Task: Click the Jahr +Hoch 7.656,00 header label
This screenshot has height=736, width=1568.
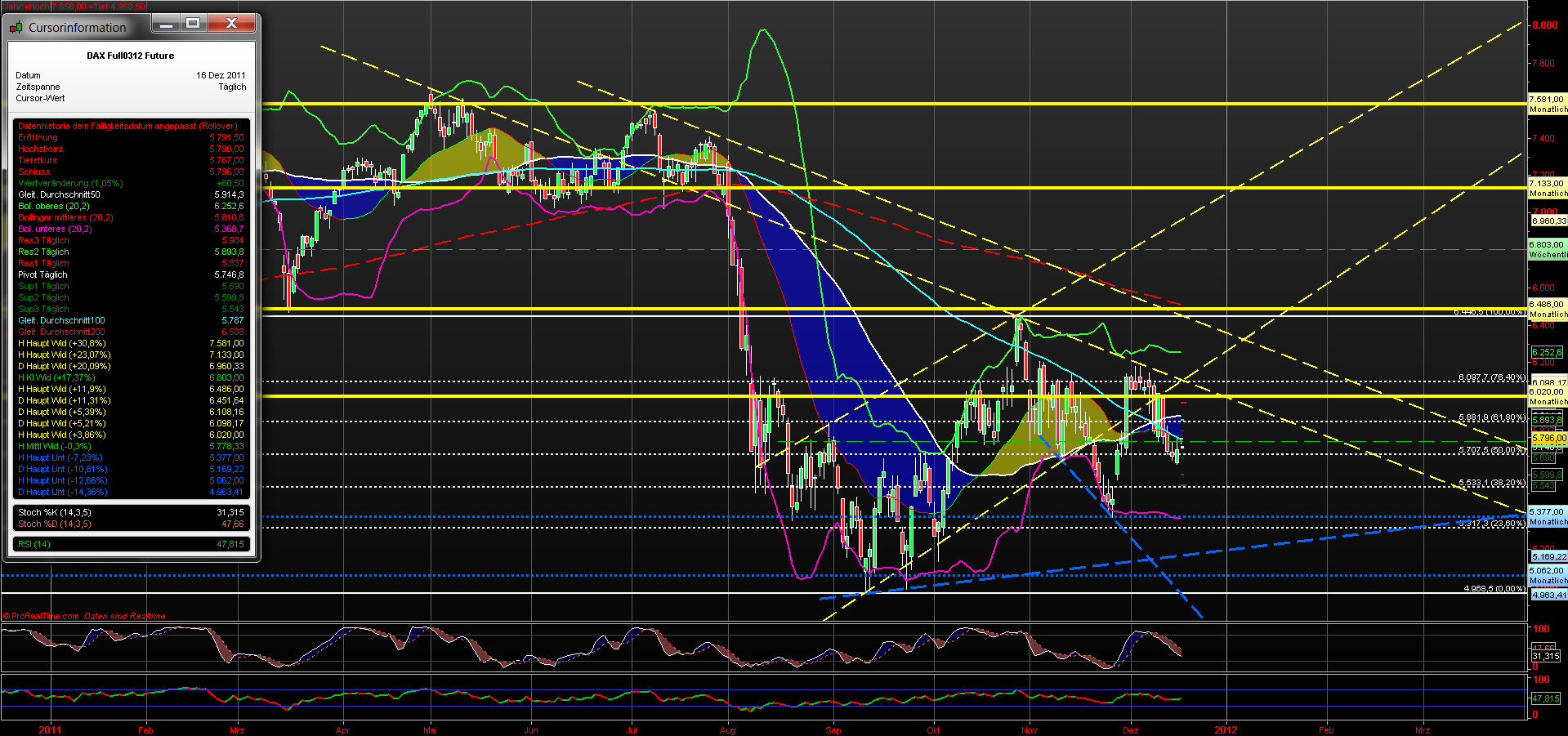Action: [x=49, y=5]
